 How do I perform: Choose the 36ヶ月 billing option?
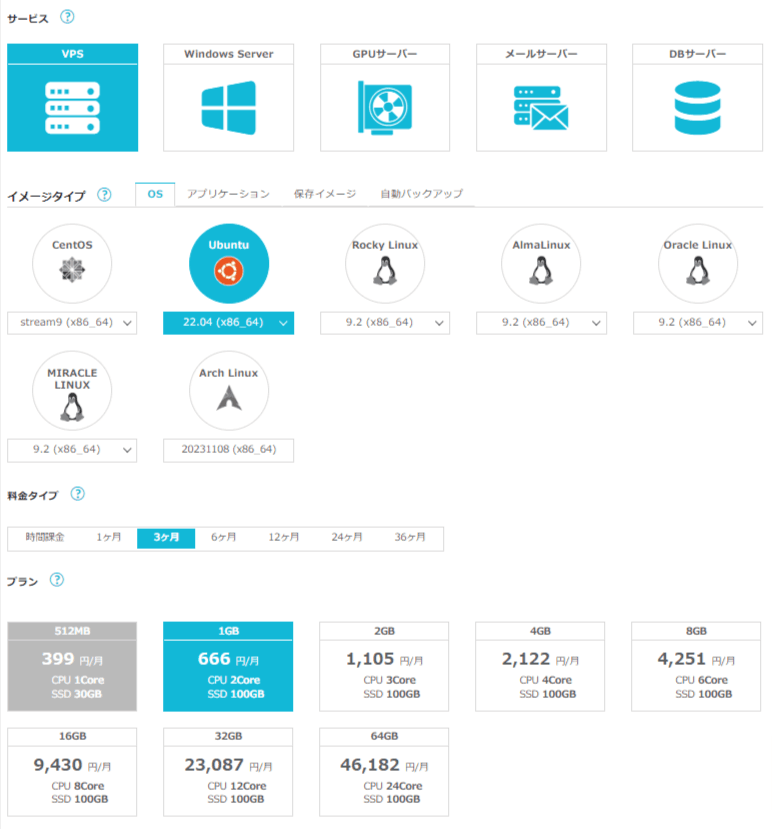pyautogui.click(x=410, y=538)
